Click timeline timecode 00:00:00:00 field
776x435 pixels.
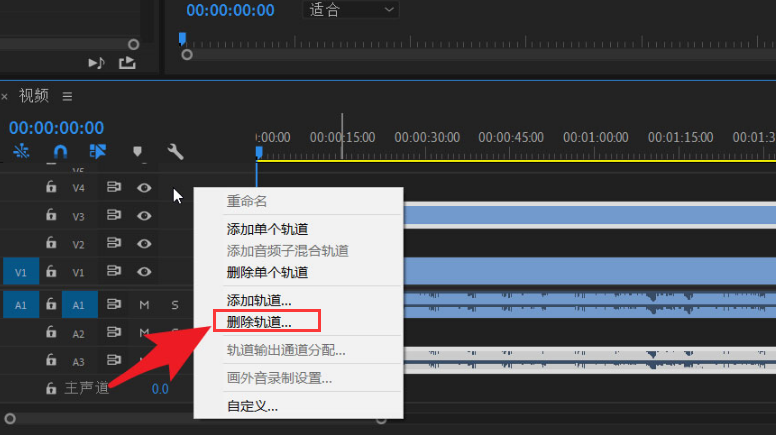tap(56, 128)
